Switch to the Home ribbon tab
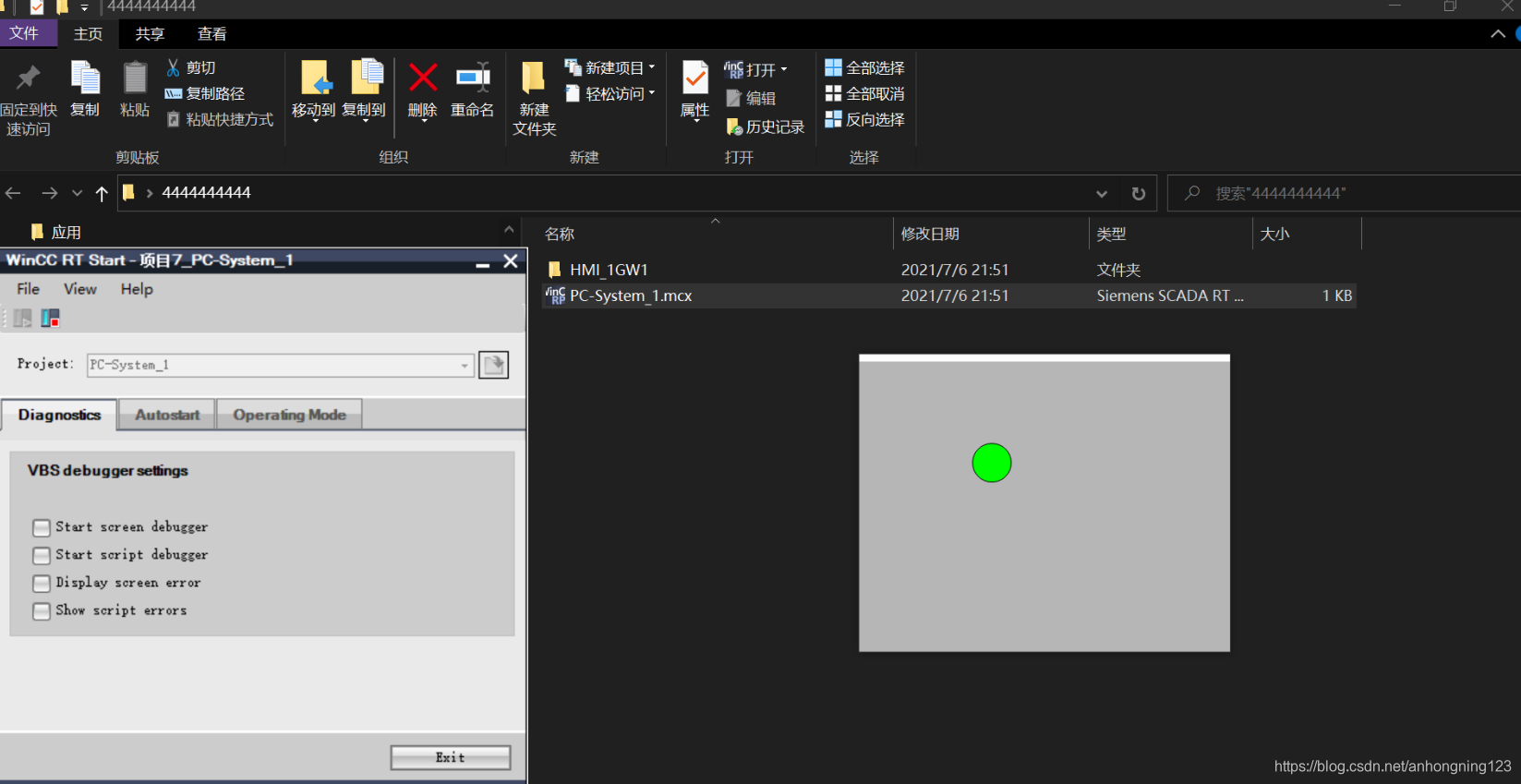The width and height of the screenshot is (1521, 784). (88, 33)
